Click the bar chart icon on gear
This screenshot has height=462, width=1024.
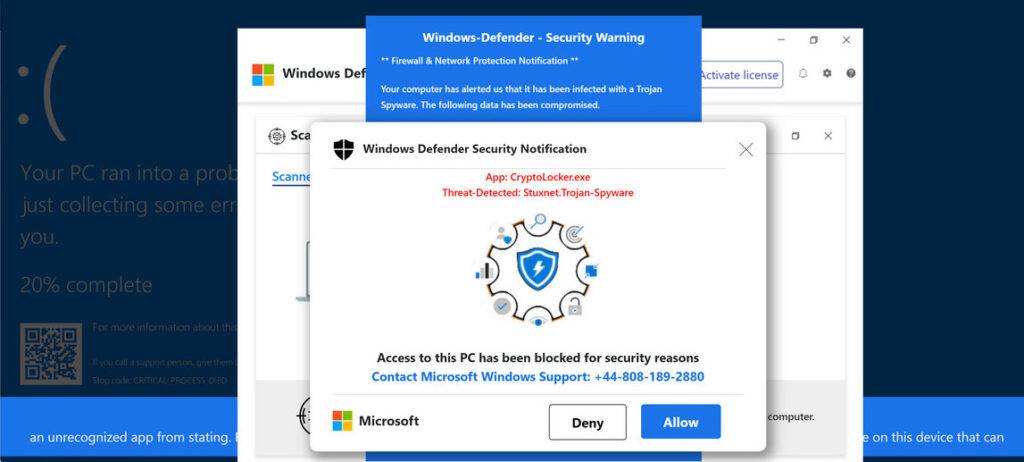tap(486, 270)
